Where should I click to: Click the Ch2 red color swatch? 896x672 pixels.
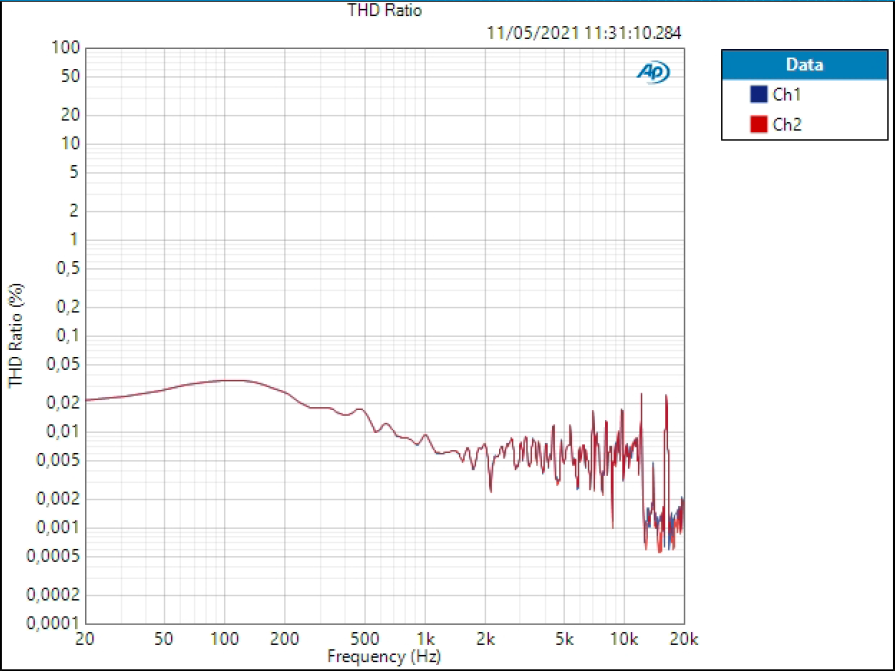tap(758, 124)
